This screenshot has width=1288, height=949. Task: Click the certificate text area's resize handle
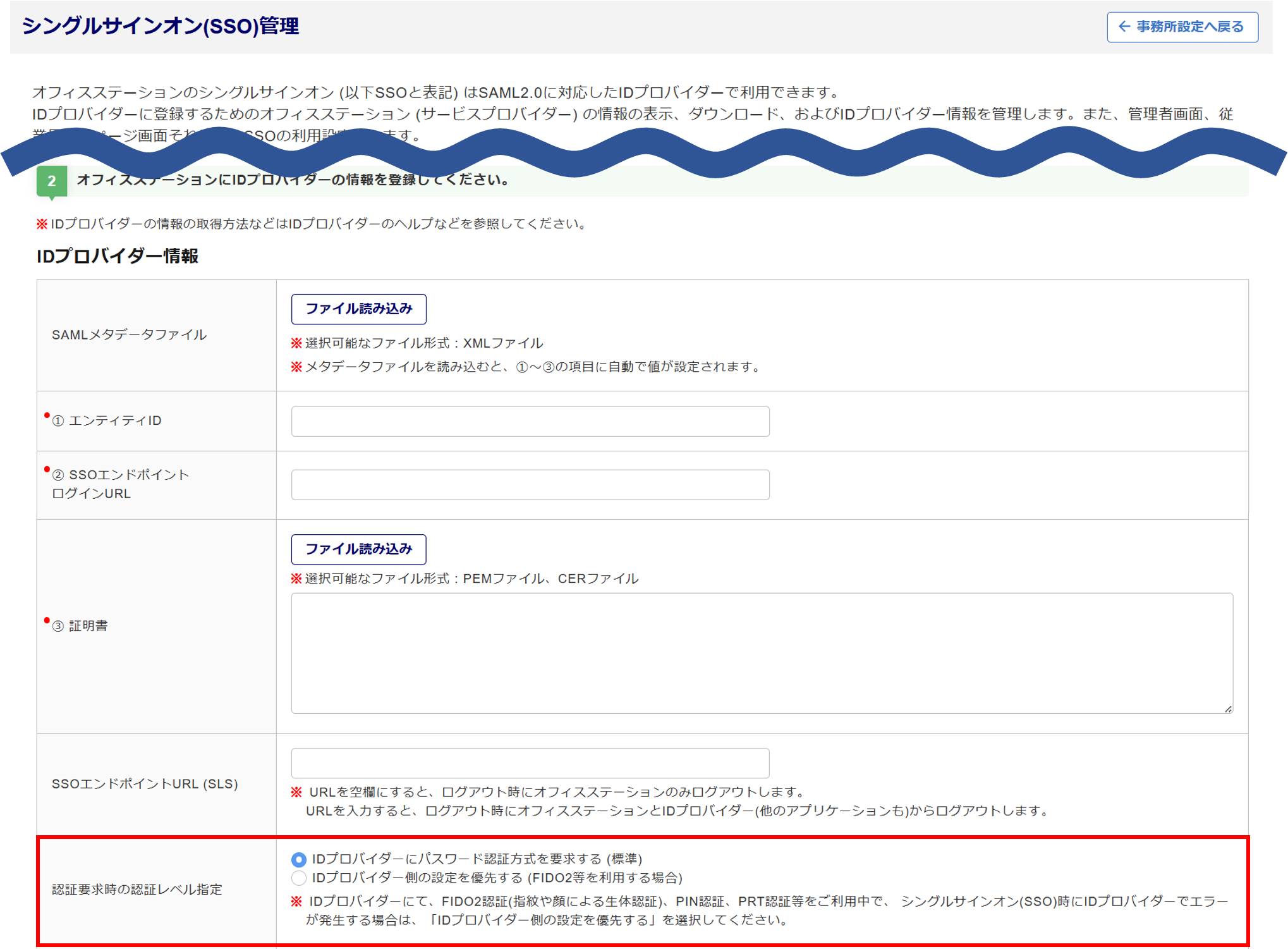[1228, 709]
